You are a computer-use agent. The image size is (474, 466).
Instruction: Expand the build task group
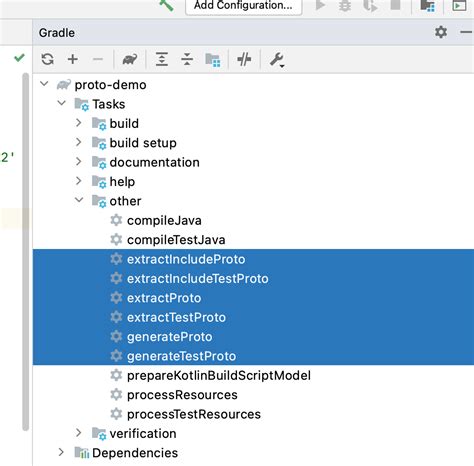[79, 123]
